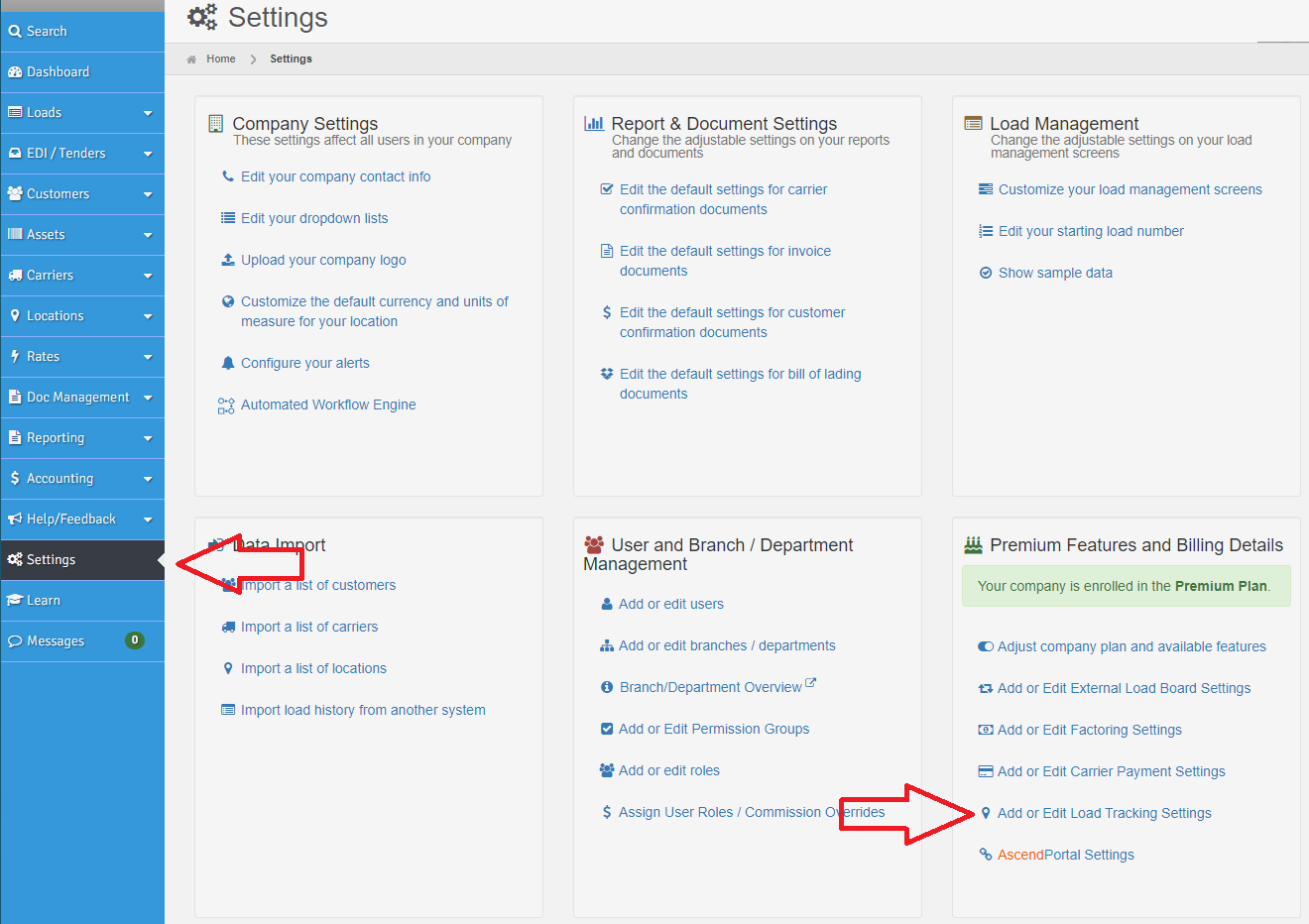Click the document icon for invoice settings
The width and height of the screenshot is (1309, 924).
[x=607, y=251]
